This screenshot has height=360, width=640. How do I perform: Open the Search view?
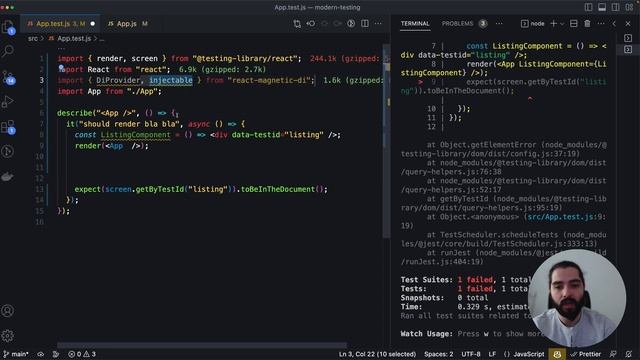[x=8, y=51]
